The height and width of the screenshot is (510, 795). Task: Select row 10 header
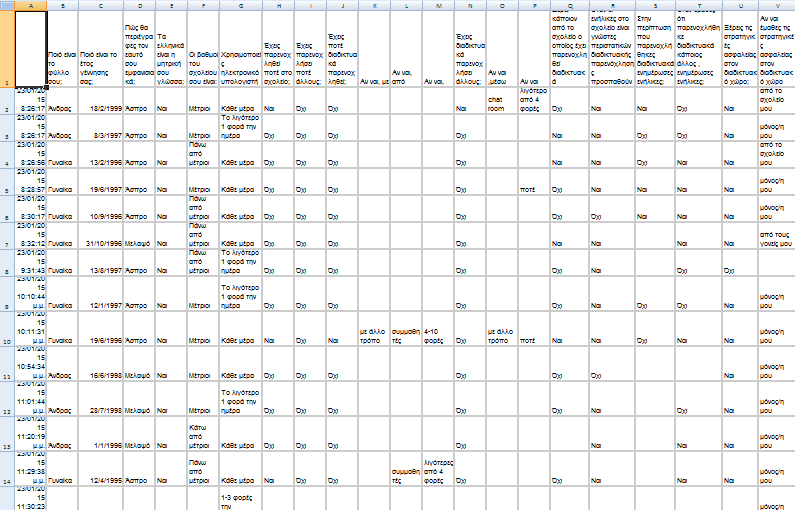click(x=7, y=329)
